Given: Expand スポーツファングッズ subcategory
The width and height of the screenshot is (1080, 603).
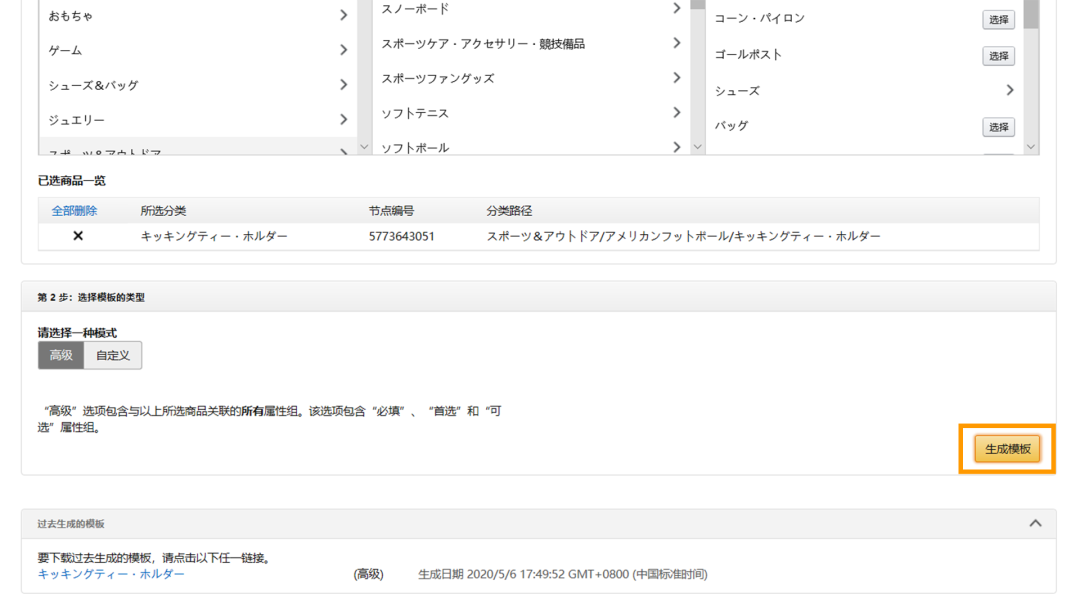Looking at the screenshot, I should [677, 77].
